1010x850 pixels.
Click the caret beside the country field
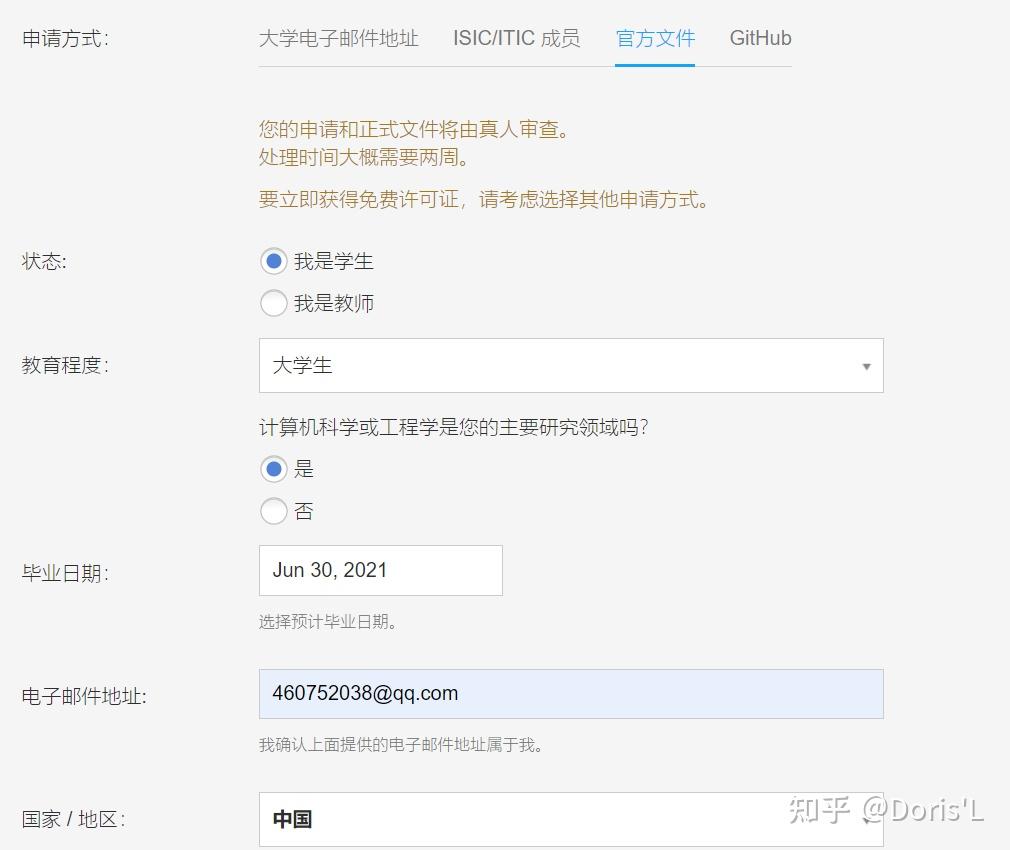(x=866, y=820)
